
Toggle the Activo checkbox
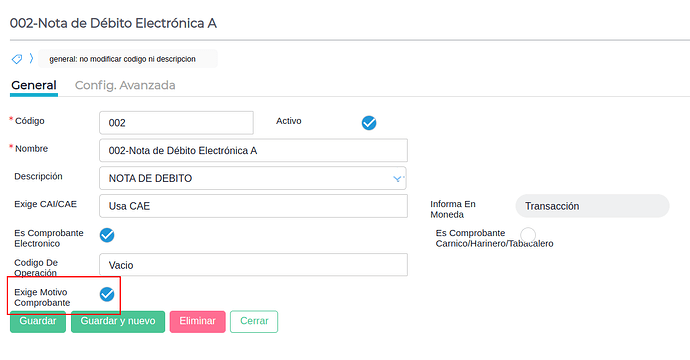pos(369,123)
